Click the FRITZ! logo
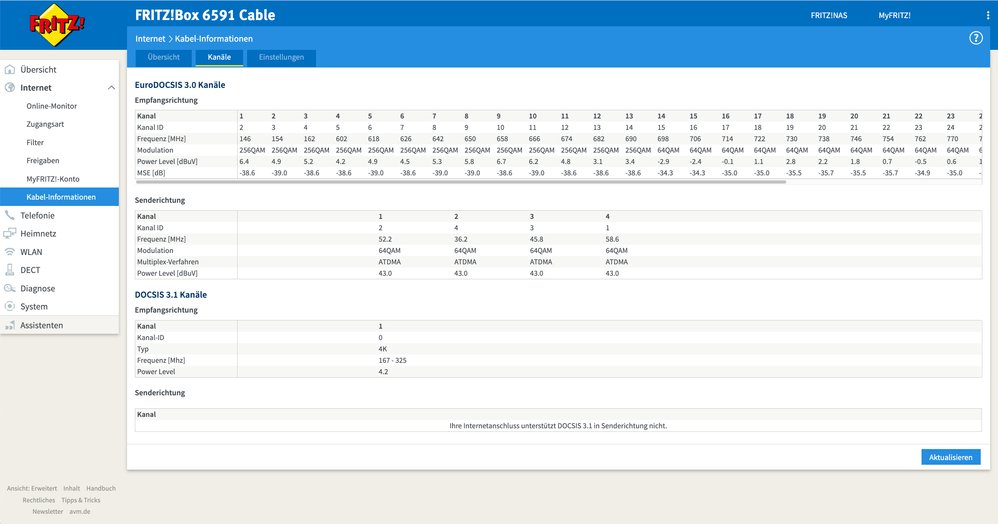This screenshot has width=998, height=524. click(x=57, y=25)
